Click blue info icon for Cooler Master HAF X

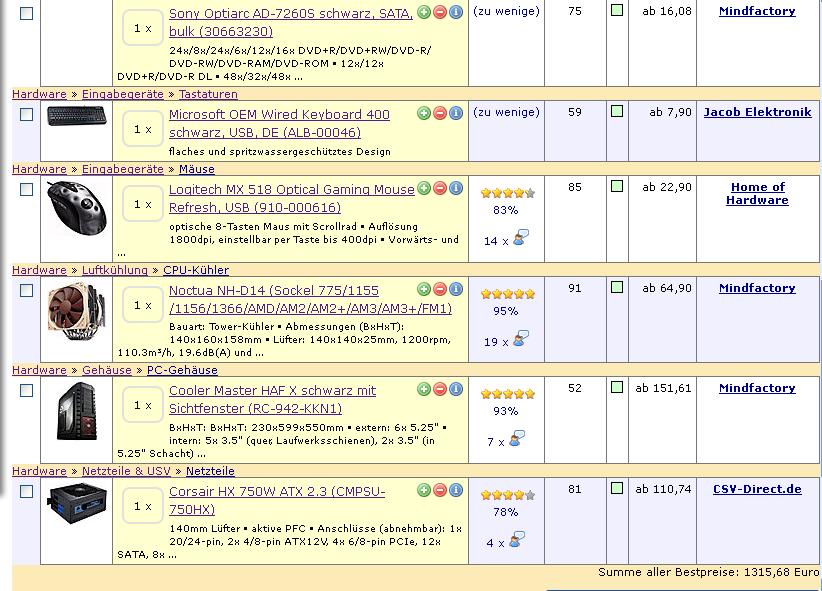point(456,389)
